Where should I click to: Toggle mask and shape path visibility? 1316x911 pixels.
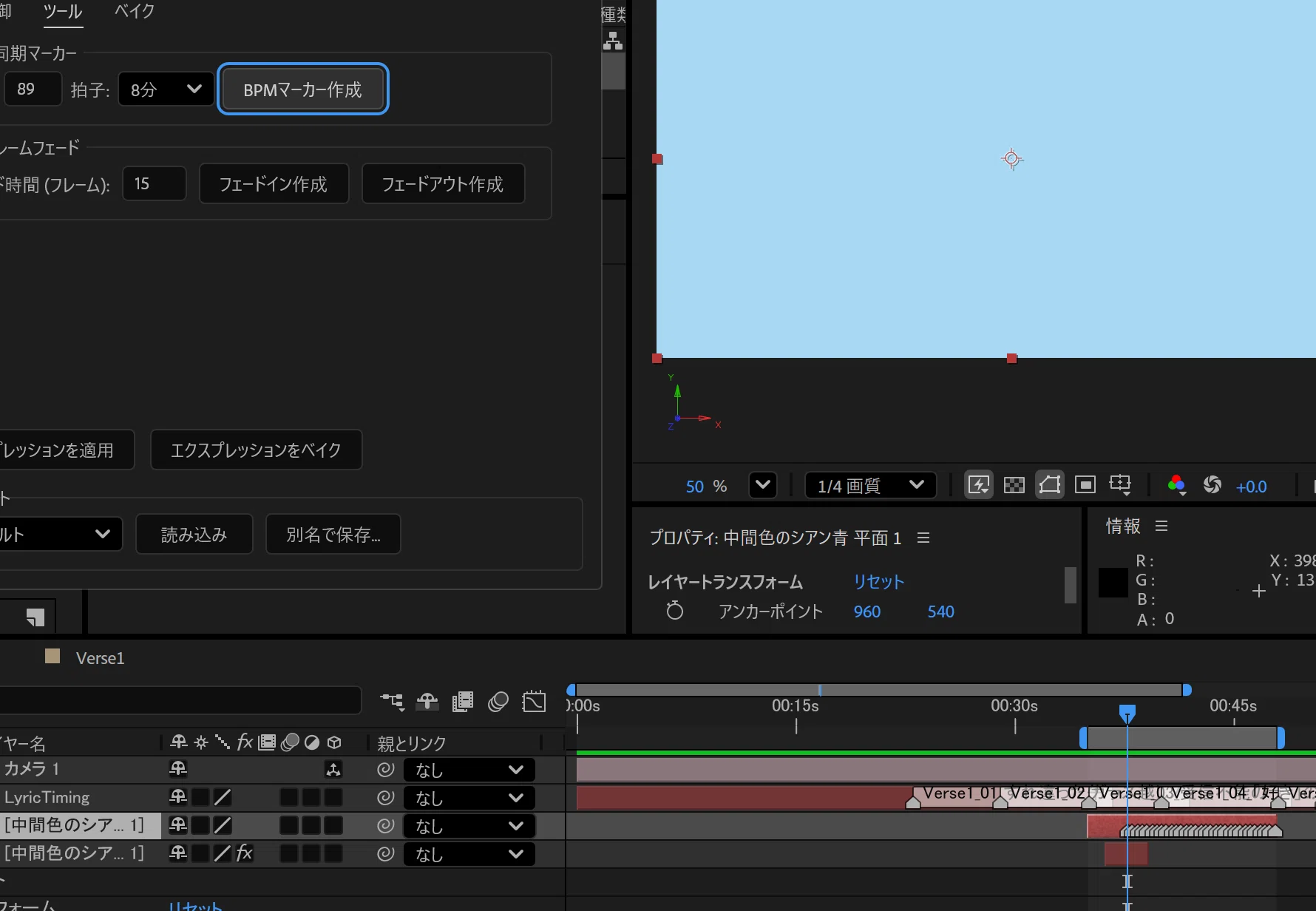(1050, 485)
